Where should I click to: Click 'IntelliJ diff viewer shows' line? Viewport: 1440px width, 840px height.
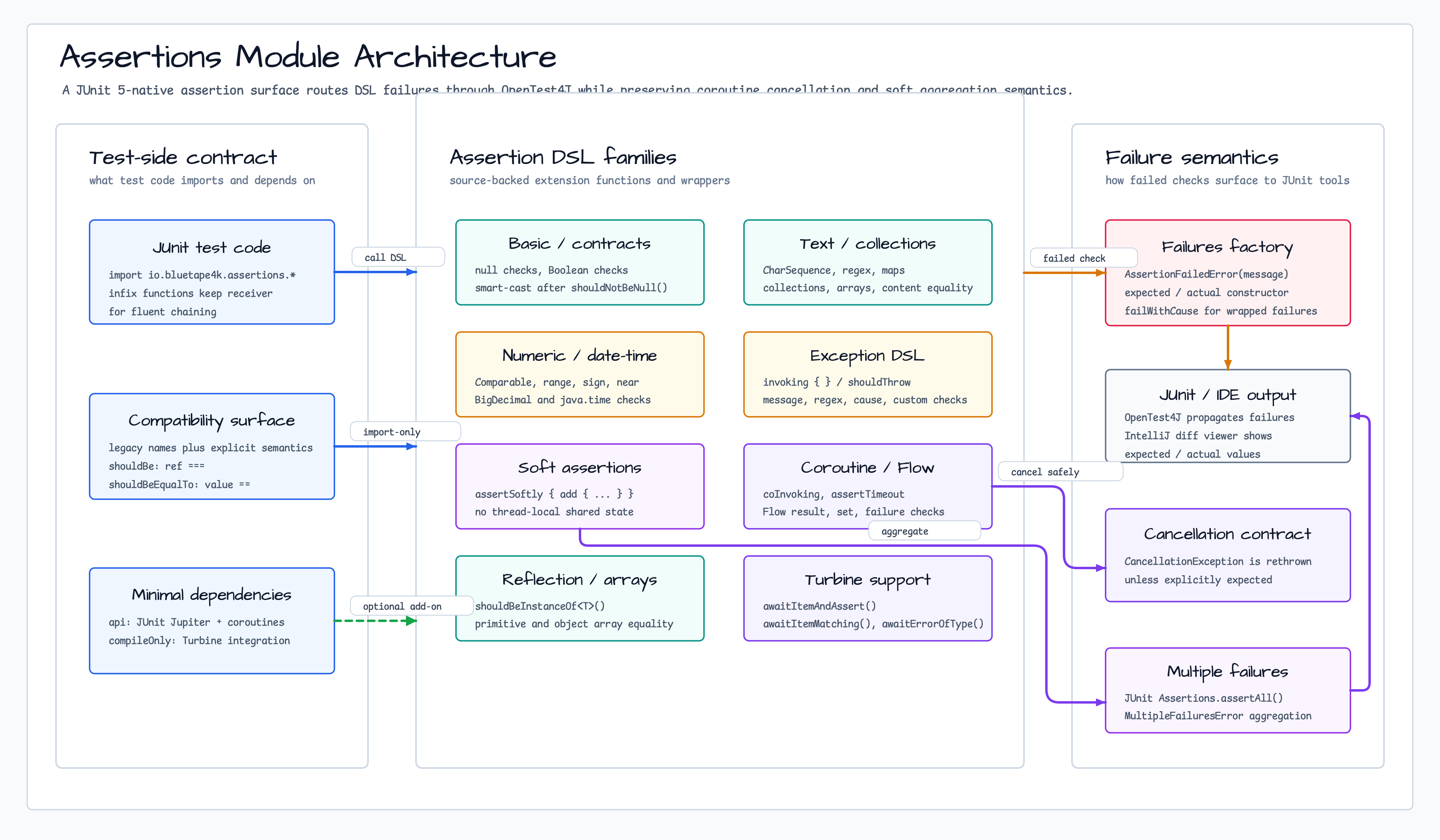pyautogui.click(x=1198, y=436)
